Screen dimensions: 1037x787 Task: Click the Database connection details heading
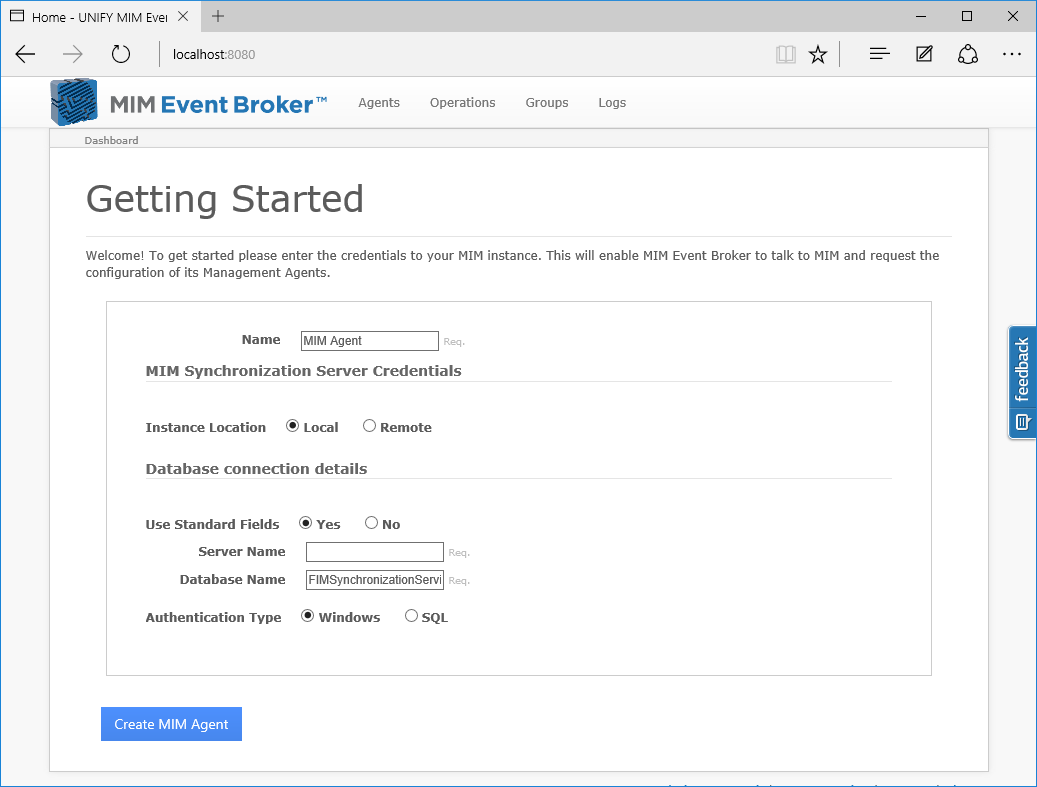[x=257, y=469]
